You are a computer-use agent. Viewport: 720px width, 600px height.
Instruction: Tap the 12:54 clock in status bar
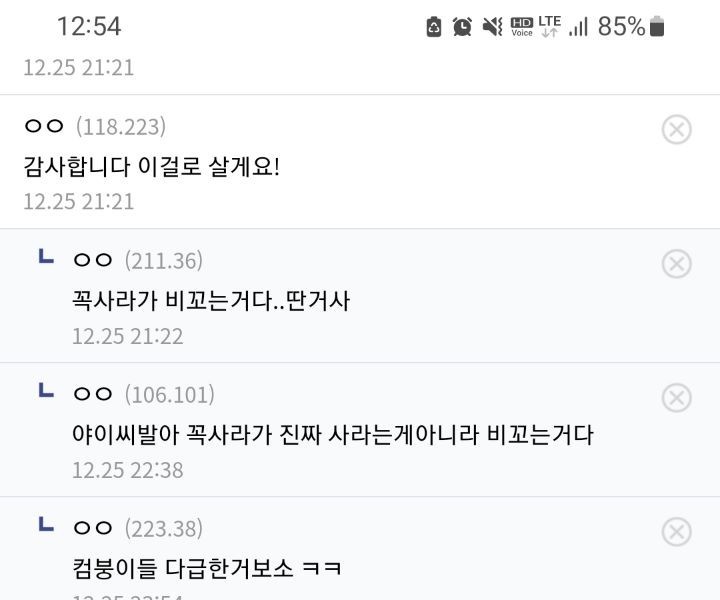click(x=89, y=27)
